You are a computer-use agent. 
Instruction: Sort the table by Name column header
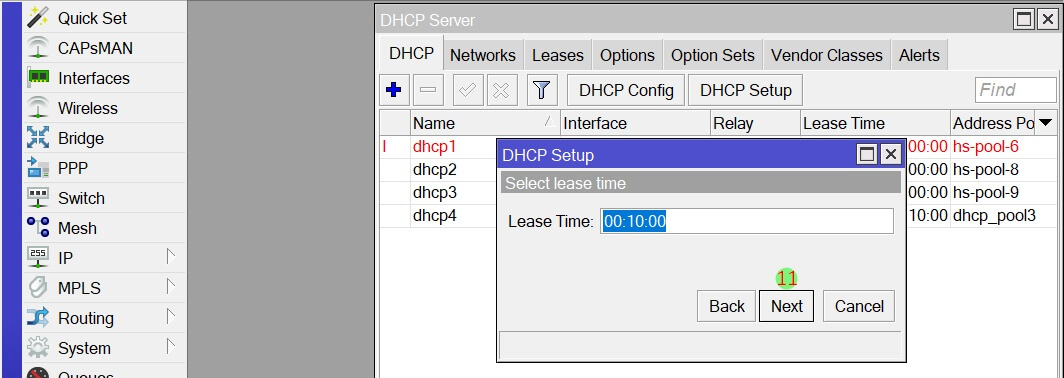[485, 124]
